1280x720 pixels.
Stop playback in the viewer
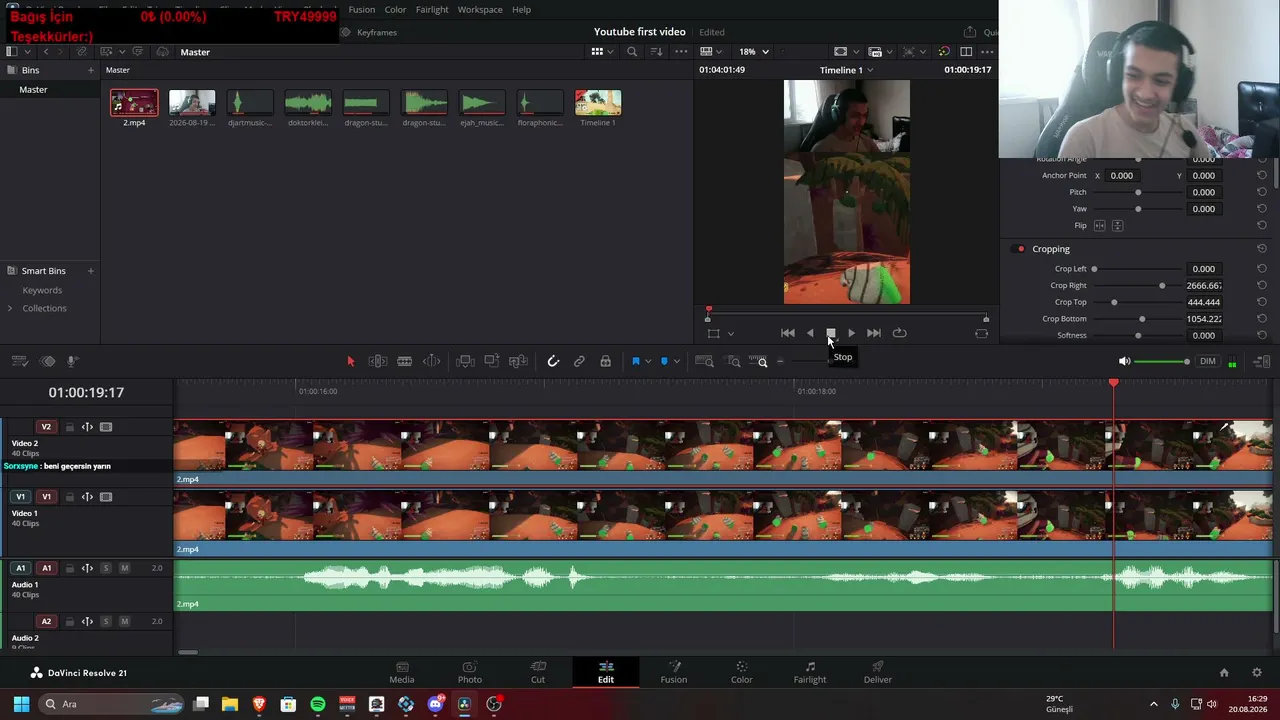830,333
